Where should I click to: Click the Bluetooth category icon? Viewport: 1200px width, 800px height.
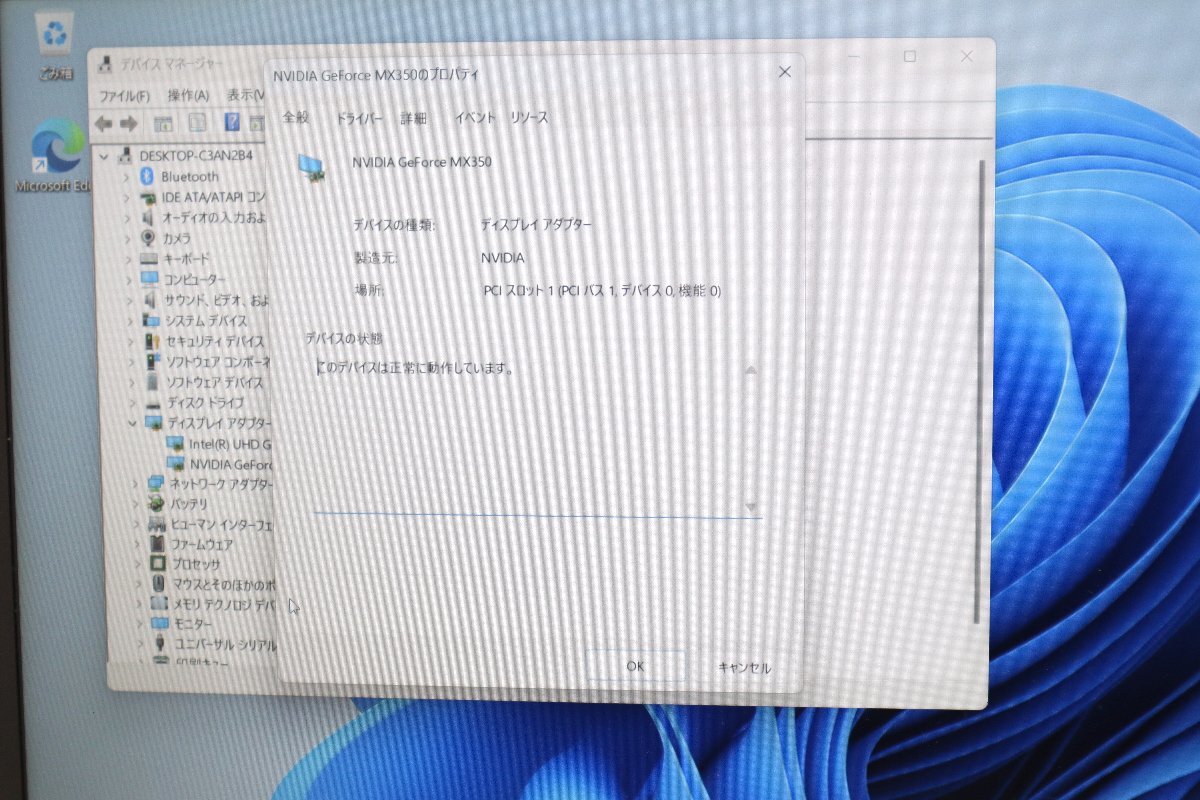pos(148,176)
